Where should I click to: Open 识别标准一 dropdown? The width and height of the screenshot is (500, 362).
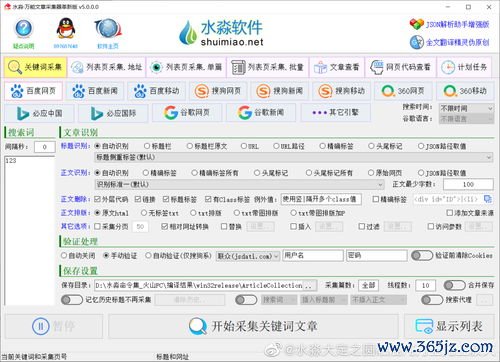click(x=239, y=184)
